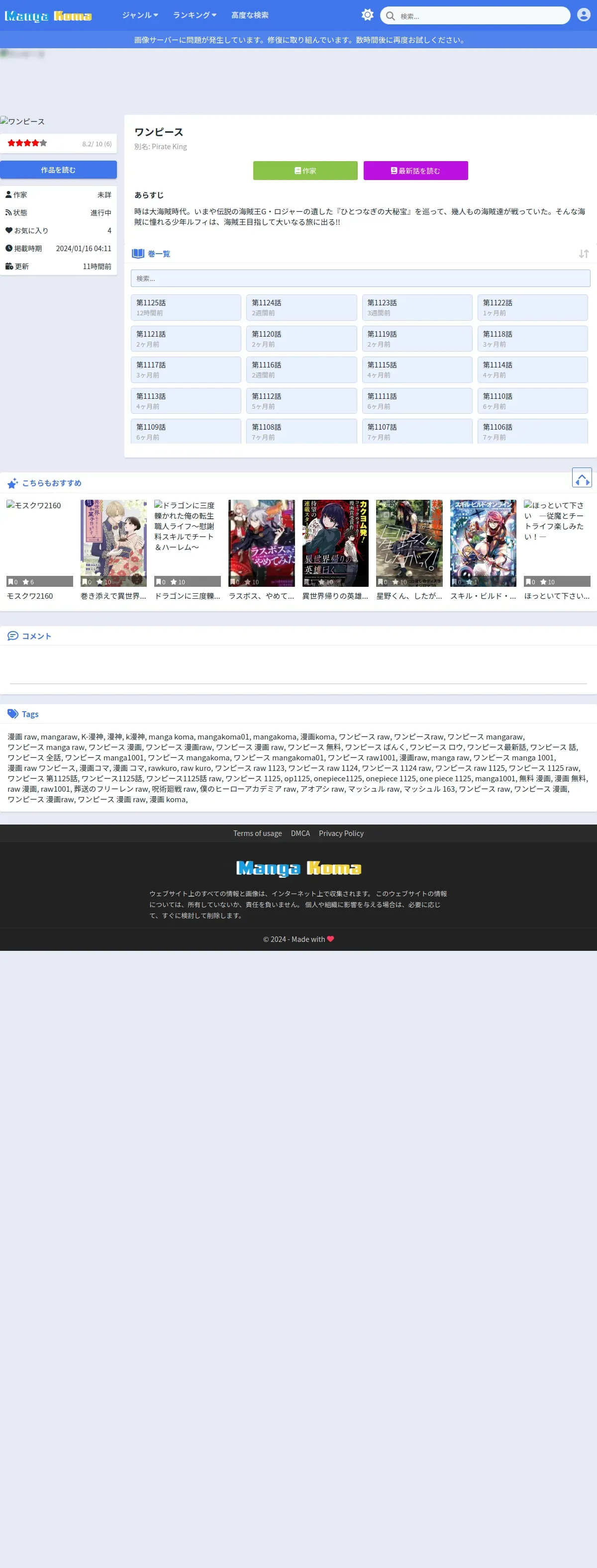This screenshot has height=1568, width=597.
Task: Click the purple 最新話を読む button
Action: click(x=415, y=171)
